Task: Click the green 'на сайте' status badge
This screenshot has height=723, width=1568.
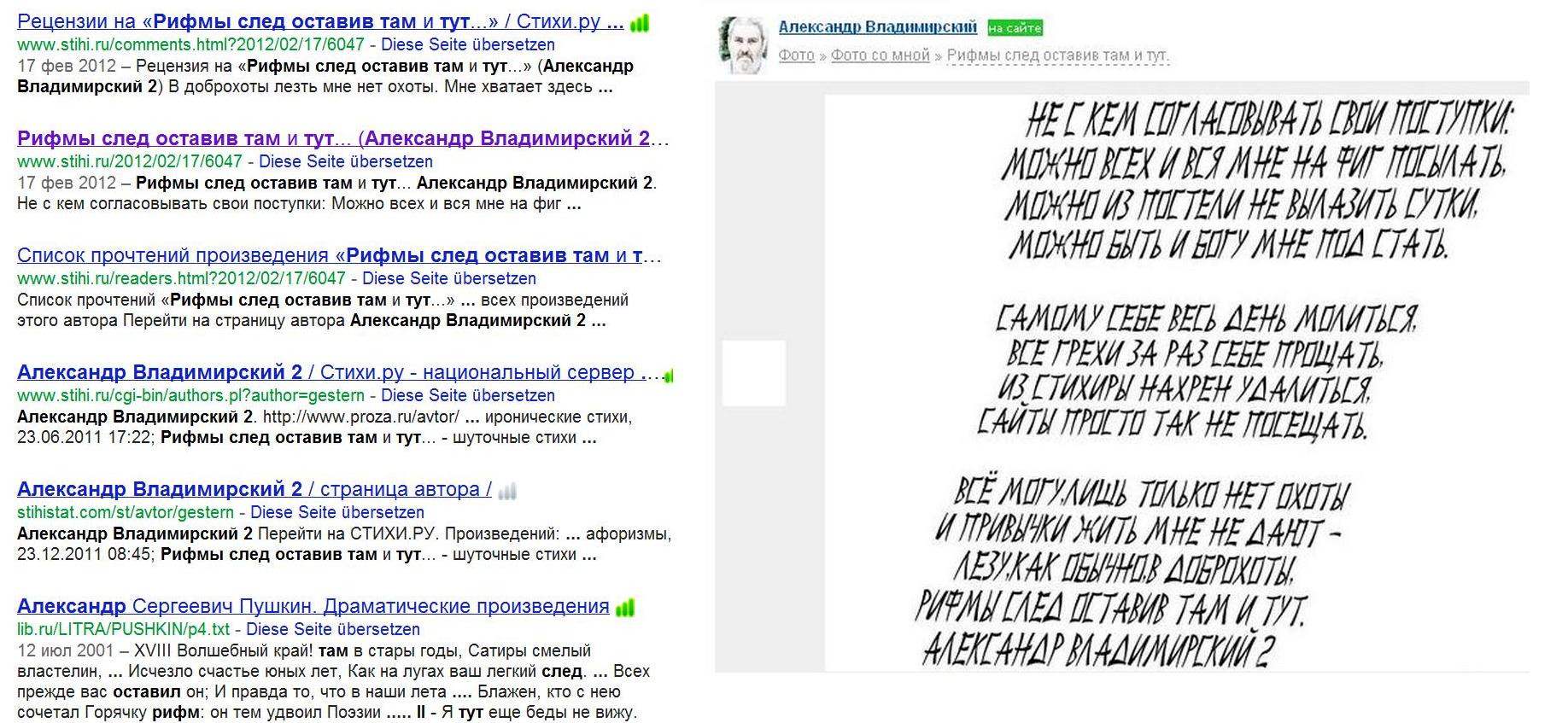Action: tap(1015, 28)
